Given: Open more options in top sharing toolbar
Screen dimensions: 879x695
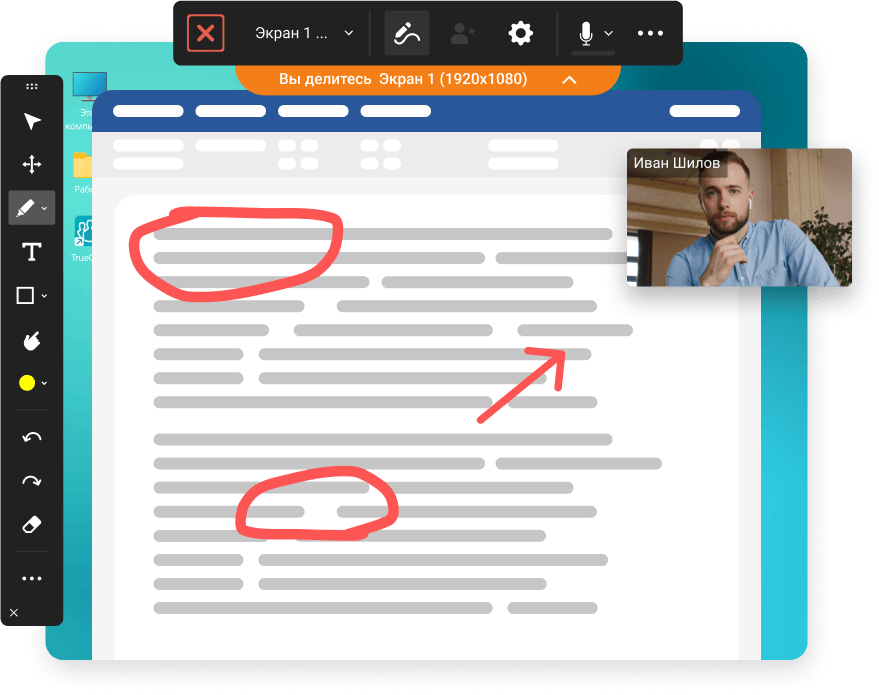Looking at the screenshot, I should 650,33.
